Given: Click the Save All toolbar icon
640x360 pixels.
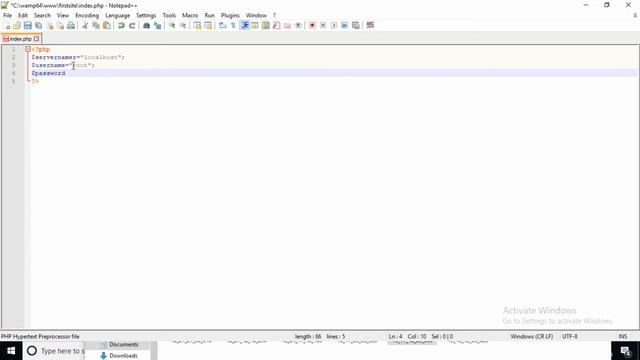Looking at the screenshot, I should (x=38, y=25).
